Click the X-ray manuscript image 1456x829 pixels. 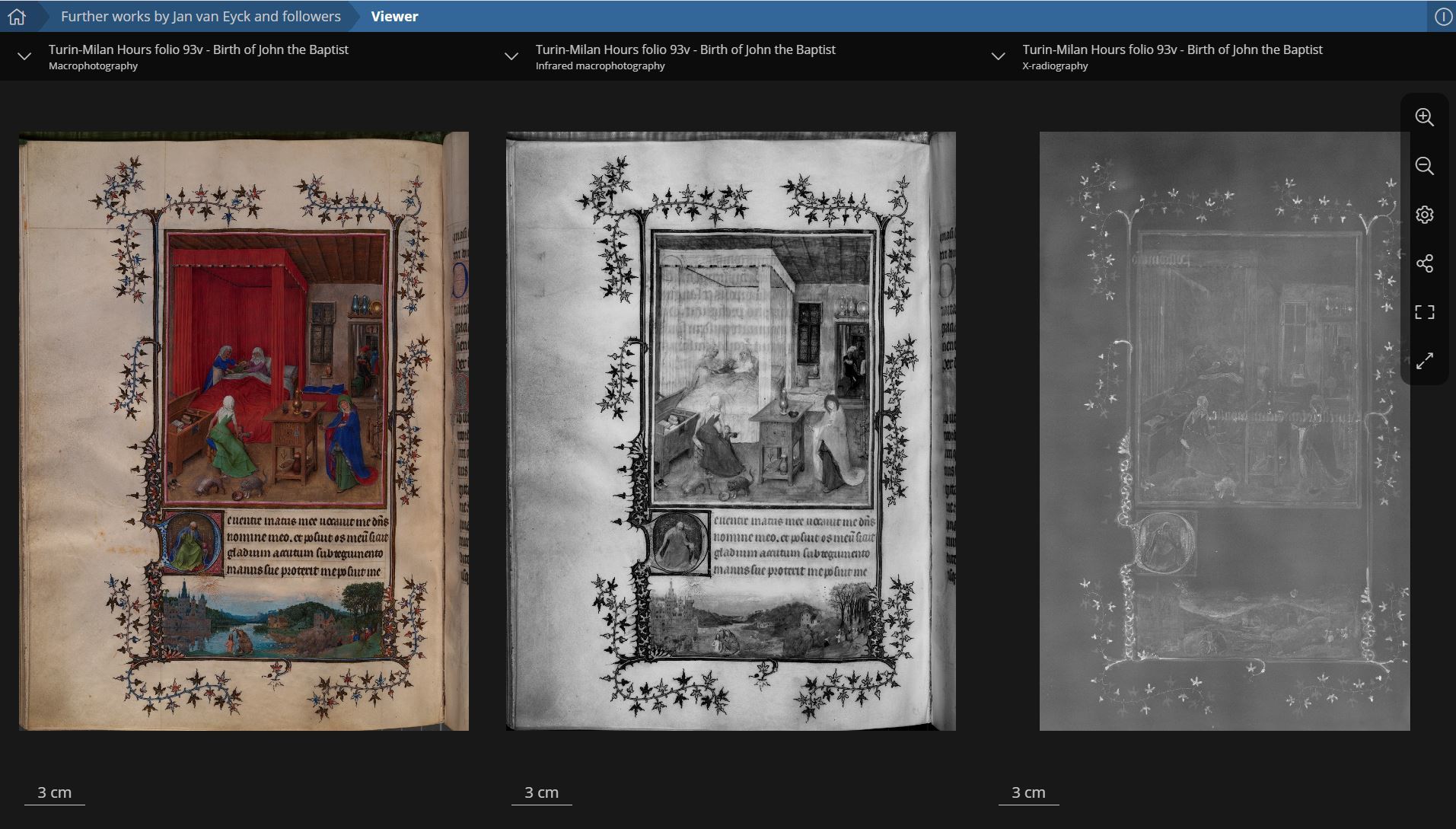click(1224, 431)
